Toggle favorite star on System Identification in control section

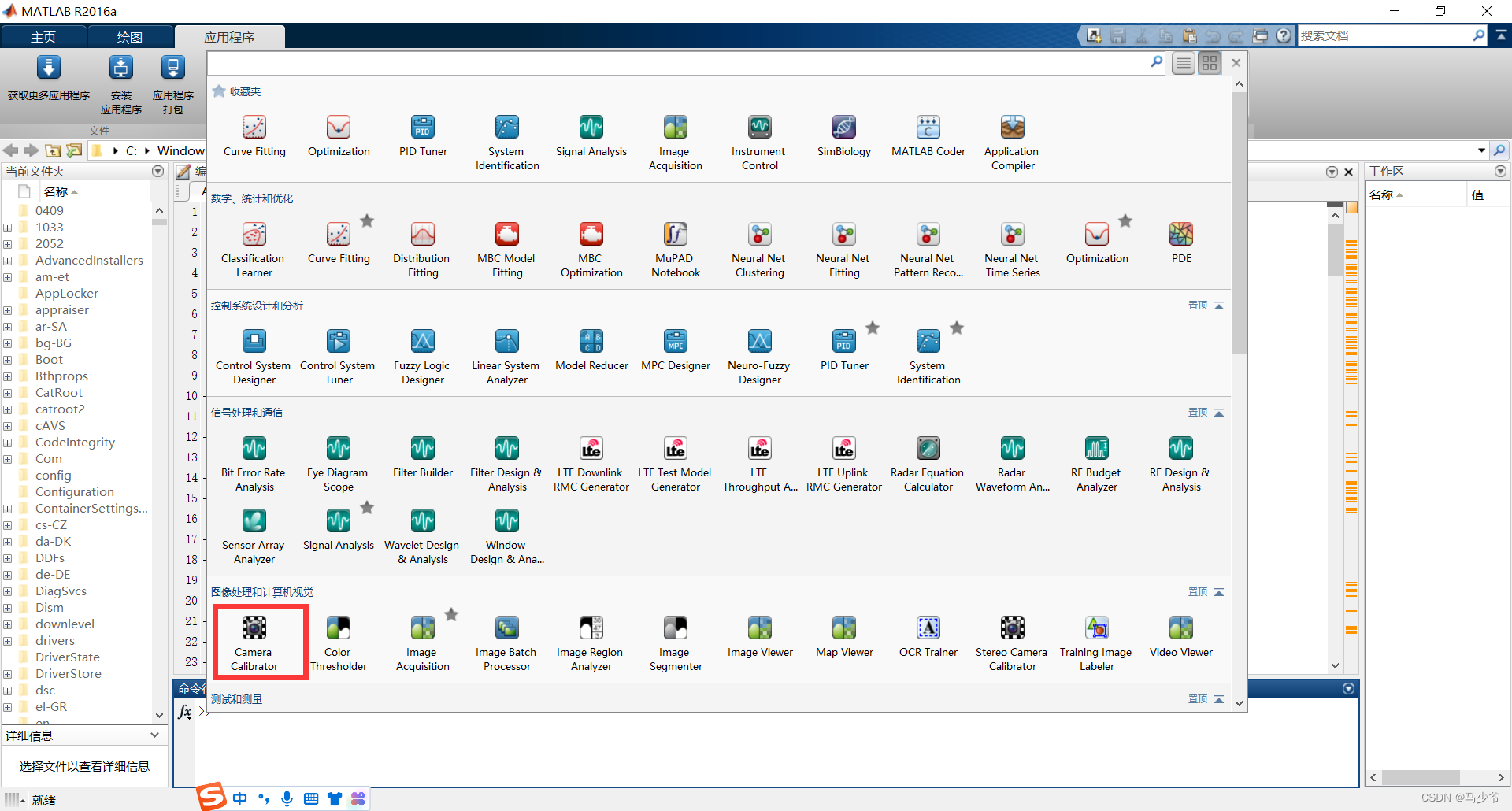click(x=957, y=328)
